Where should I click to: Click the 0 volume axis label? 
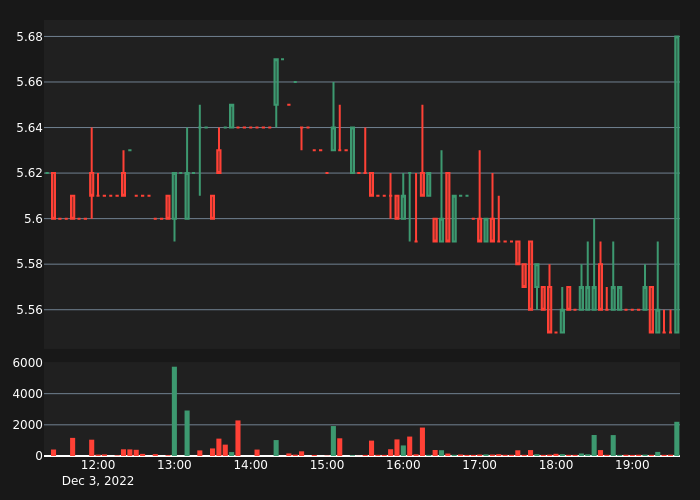(x=39, y=456)
